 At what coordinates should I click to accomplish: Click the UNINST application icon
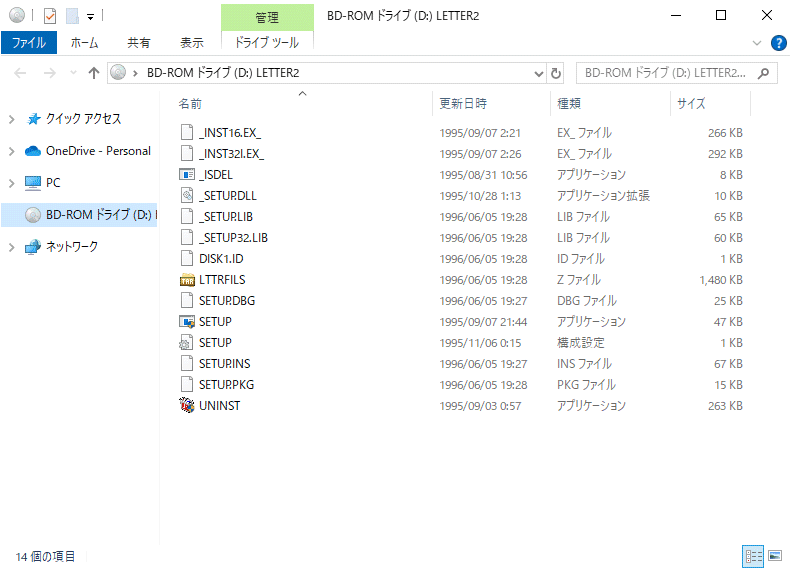click(x=187, y=406)
